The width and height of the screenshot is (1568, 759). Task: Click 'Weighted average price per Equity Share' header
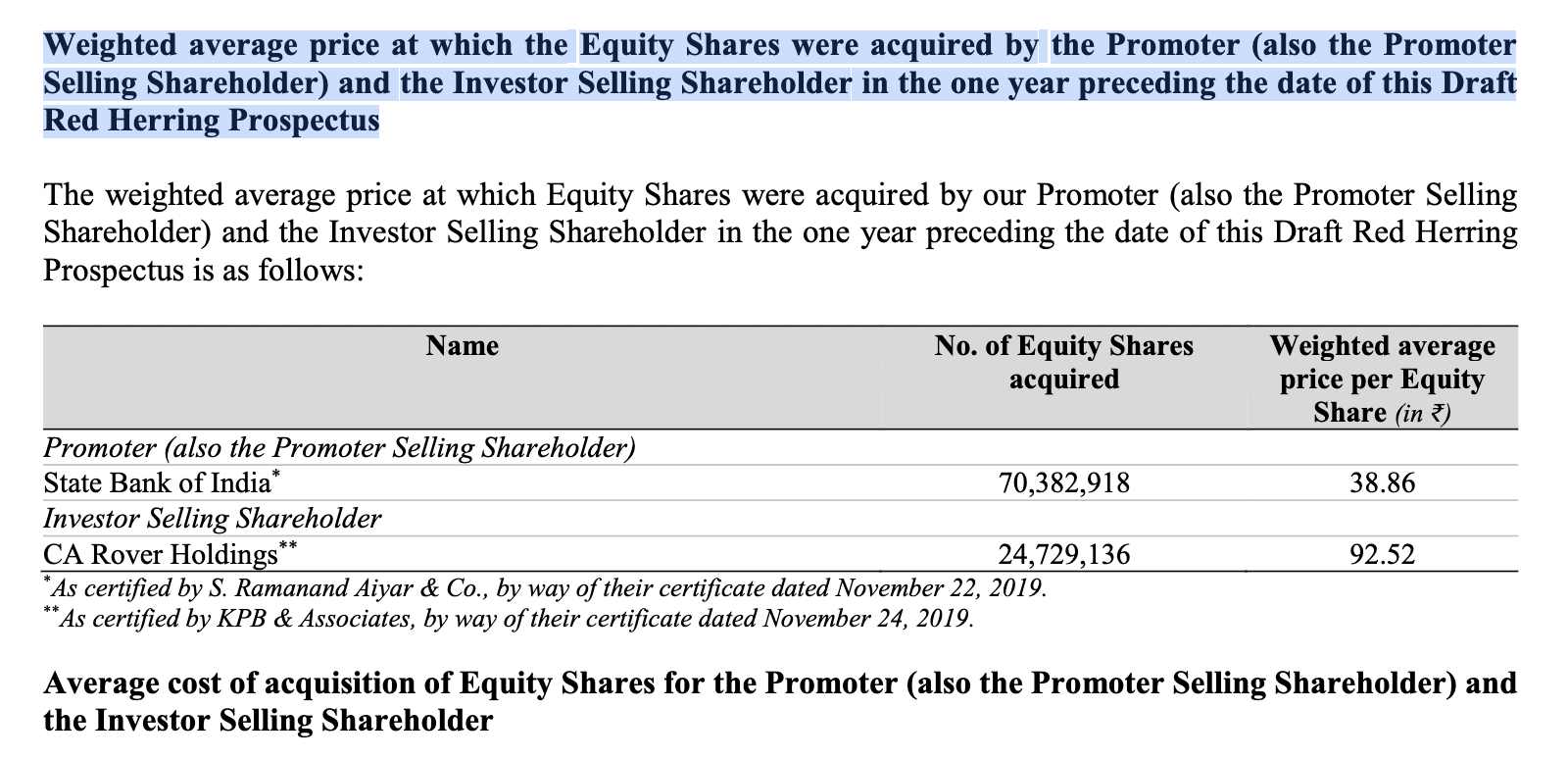(x=1382, y=379)
